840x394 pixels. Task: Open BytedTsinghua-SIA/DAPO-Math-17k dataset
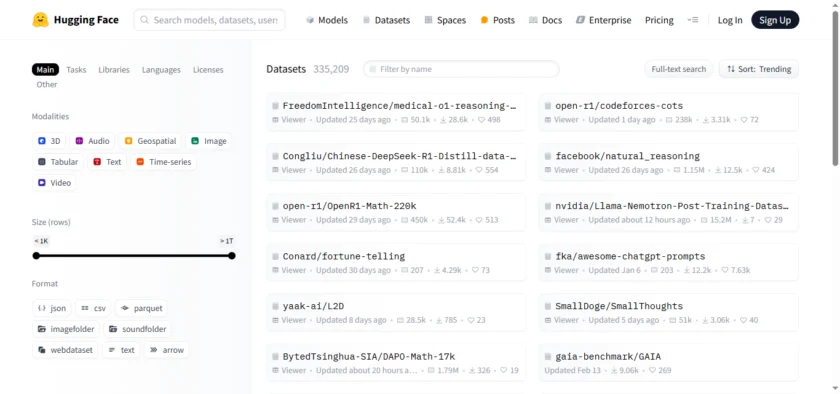tap(396, 362)
